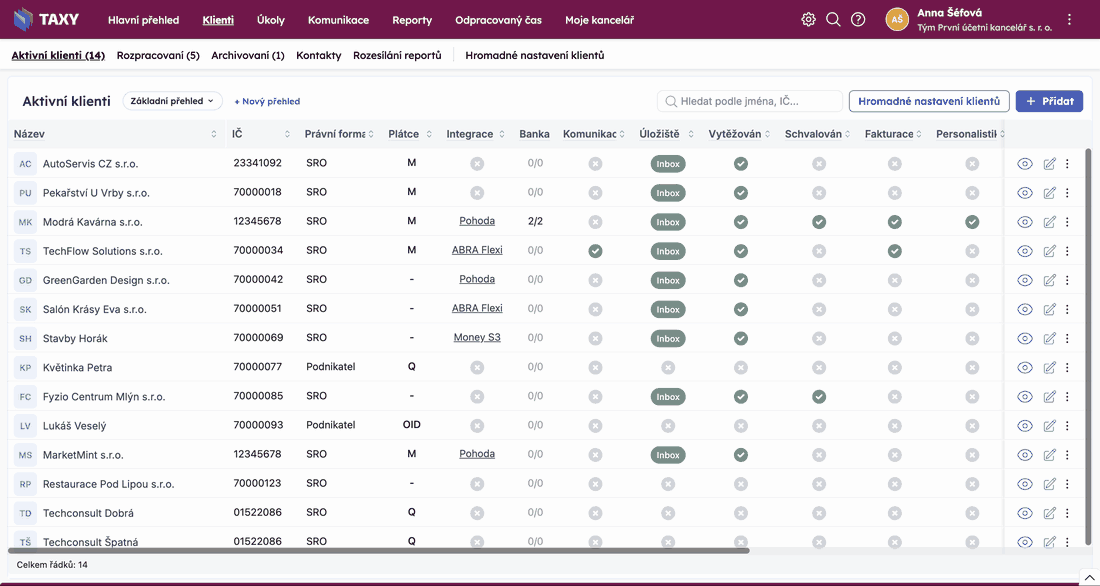Open the Money S3 link for Stavby Horák

[477, 338]
